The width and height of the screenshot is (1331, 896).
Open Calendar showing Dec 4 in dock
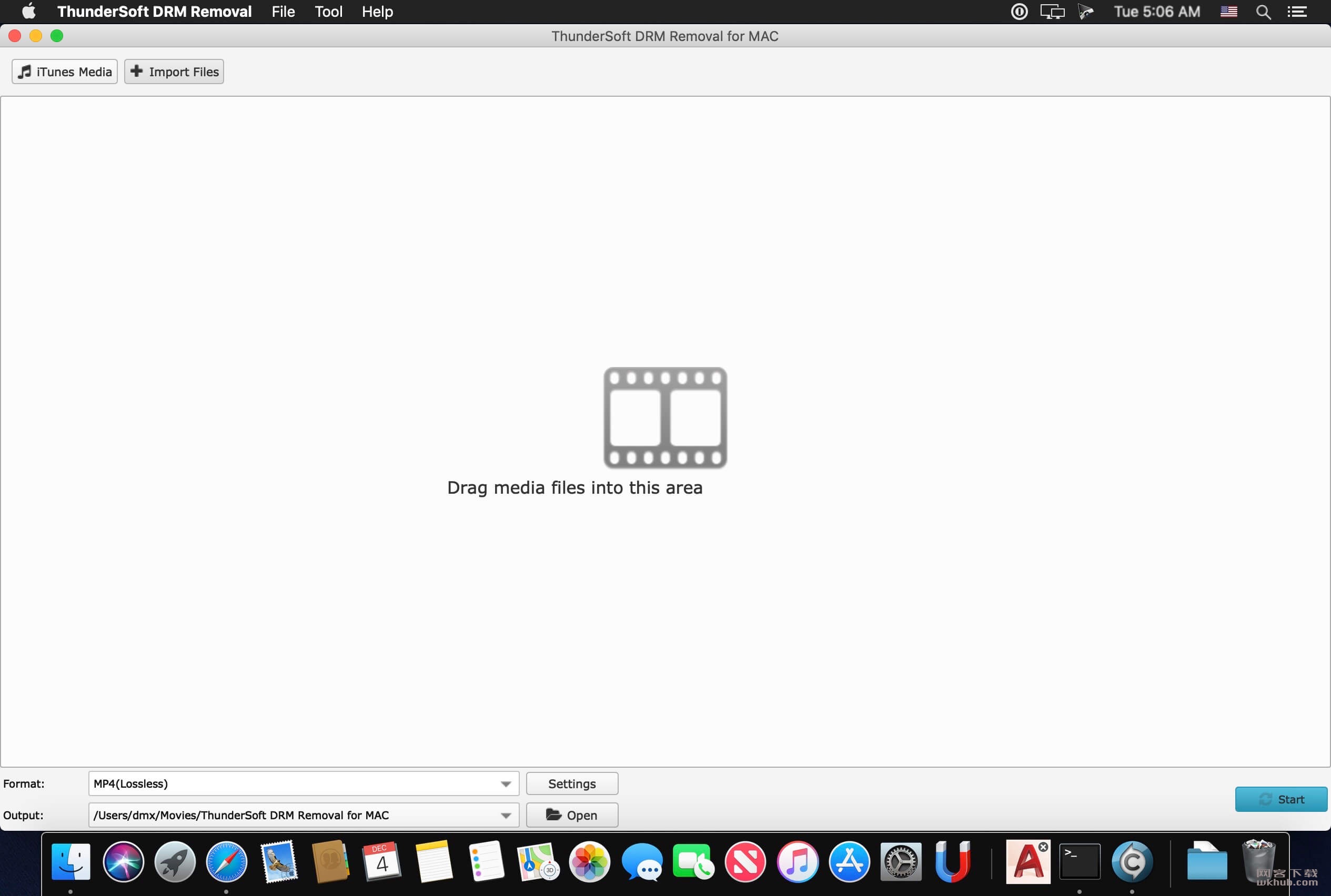(382, 861)
